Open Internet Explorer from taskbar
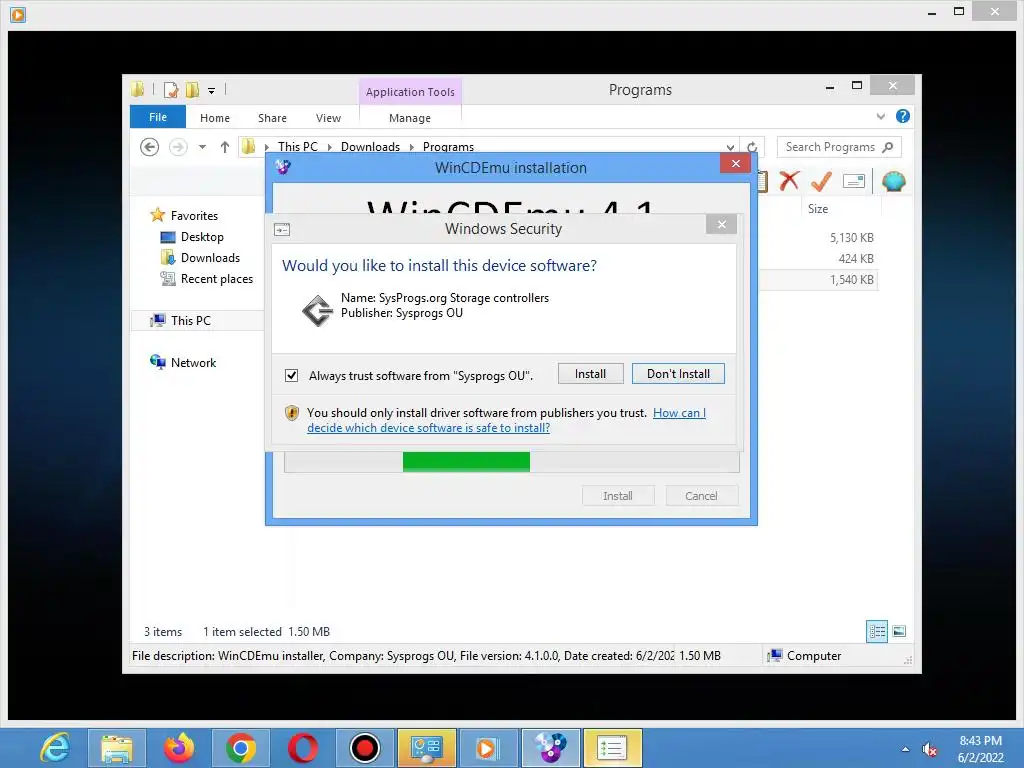The height and width of the screenshot is (768, 1024). click(55, 748)
